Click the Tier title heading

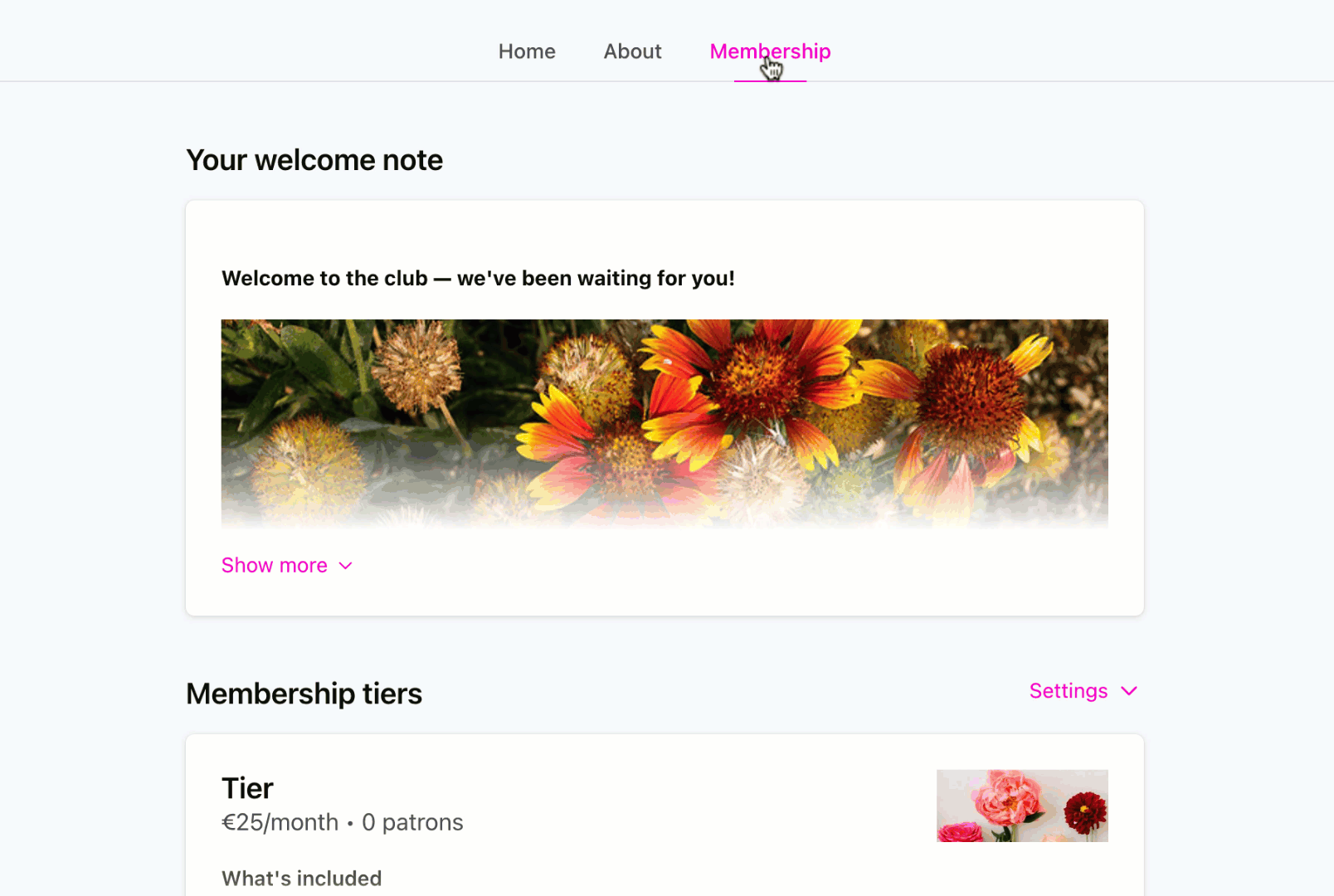(x=247, y=788)
